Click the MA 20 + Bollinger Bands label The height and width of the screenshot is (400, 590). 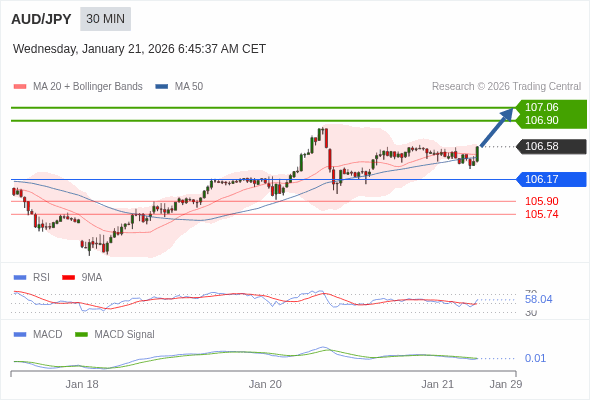88,87
